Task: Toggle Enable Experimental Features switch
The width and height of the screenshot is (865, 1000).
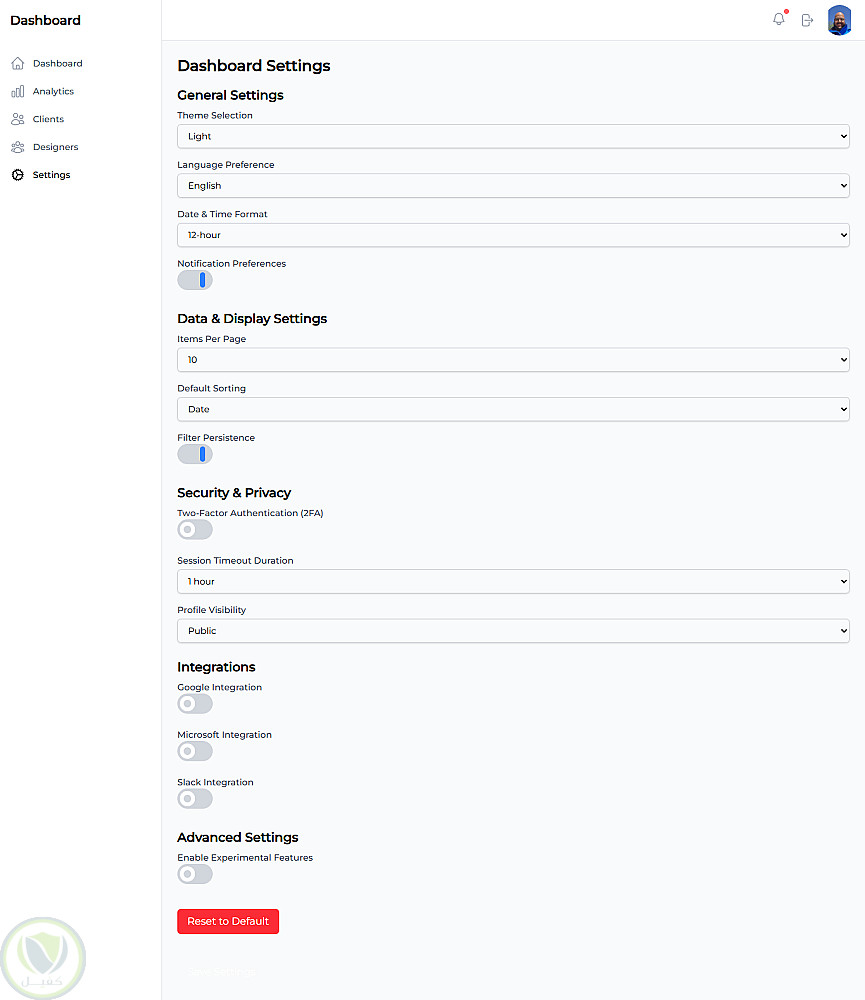Action: [x=195, y=874]
